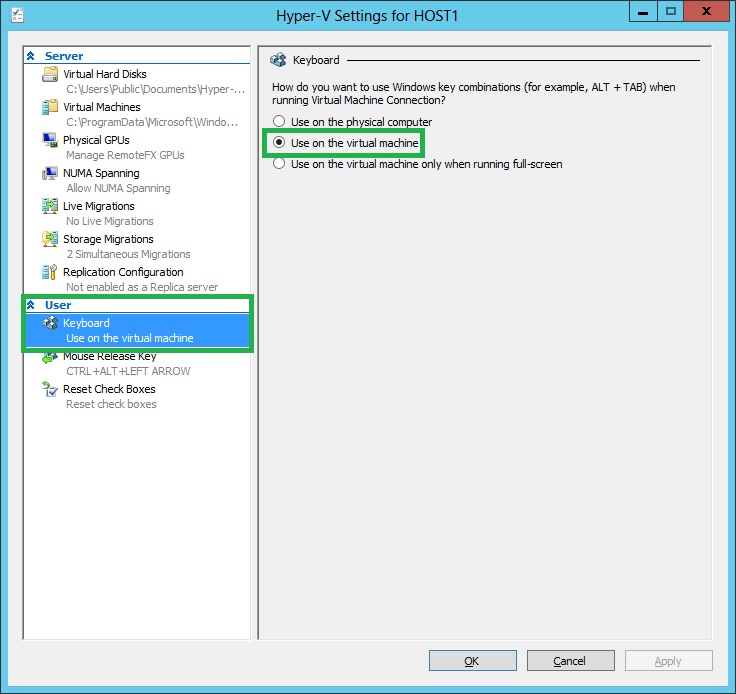Click the OK button
Screen dimensions: 736x694
tap(473, 661)
